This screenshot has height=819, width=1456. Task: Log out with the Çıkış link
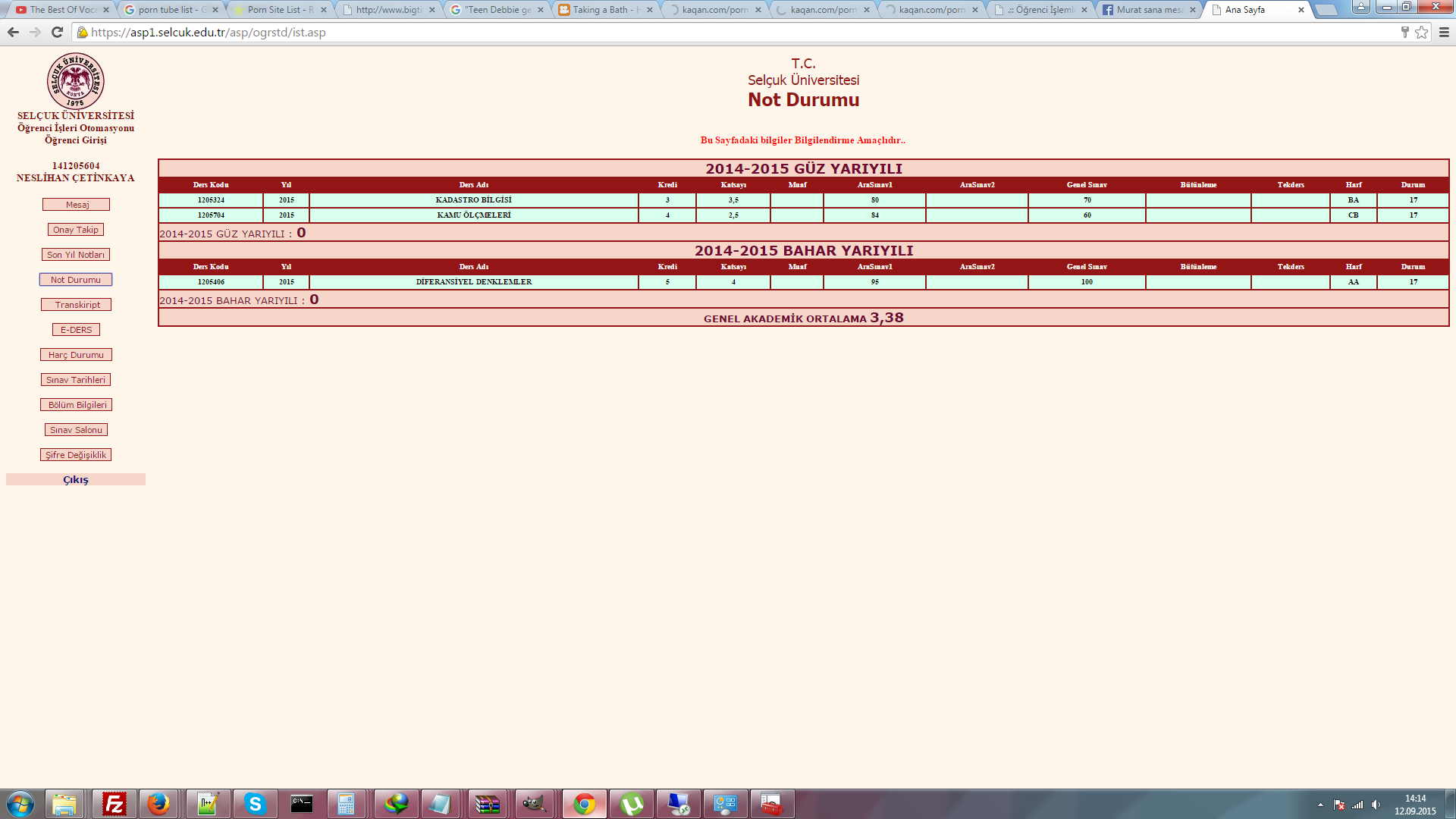(x=76, y=480)
